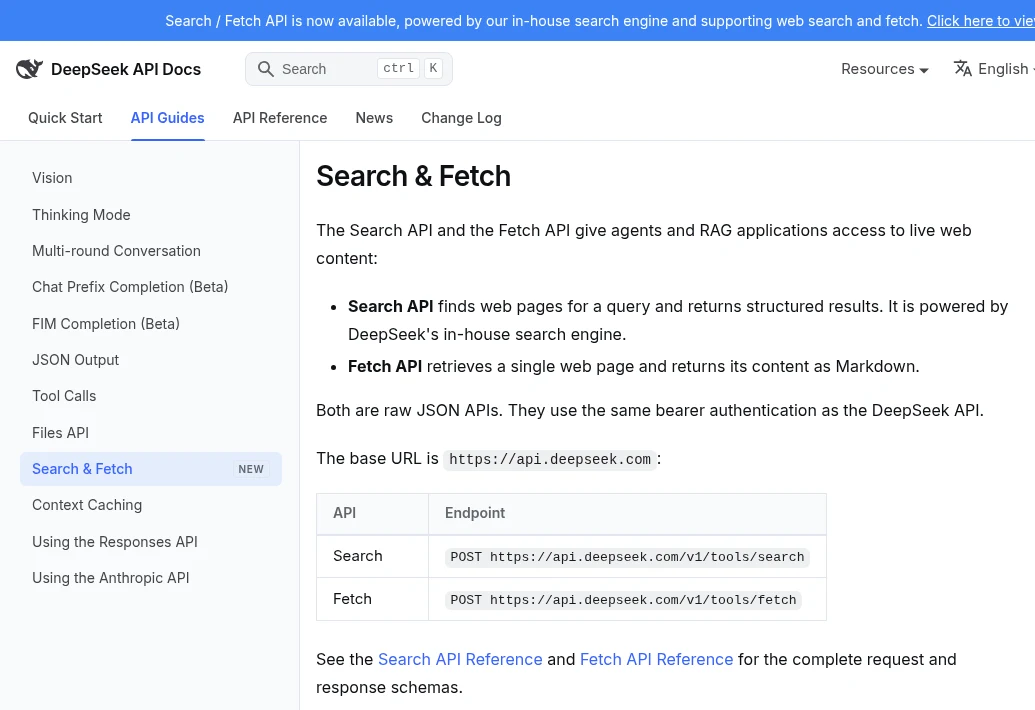This screenshot has height=710, width=1035.
Task: Click the "Fetch" cell in API table
Action: click(372, 599)
